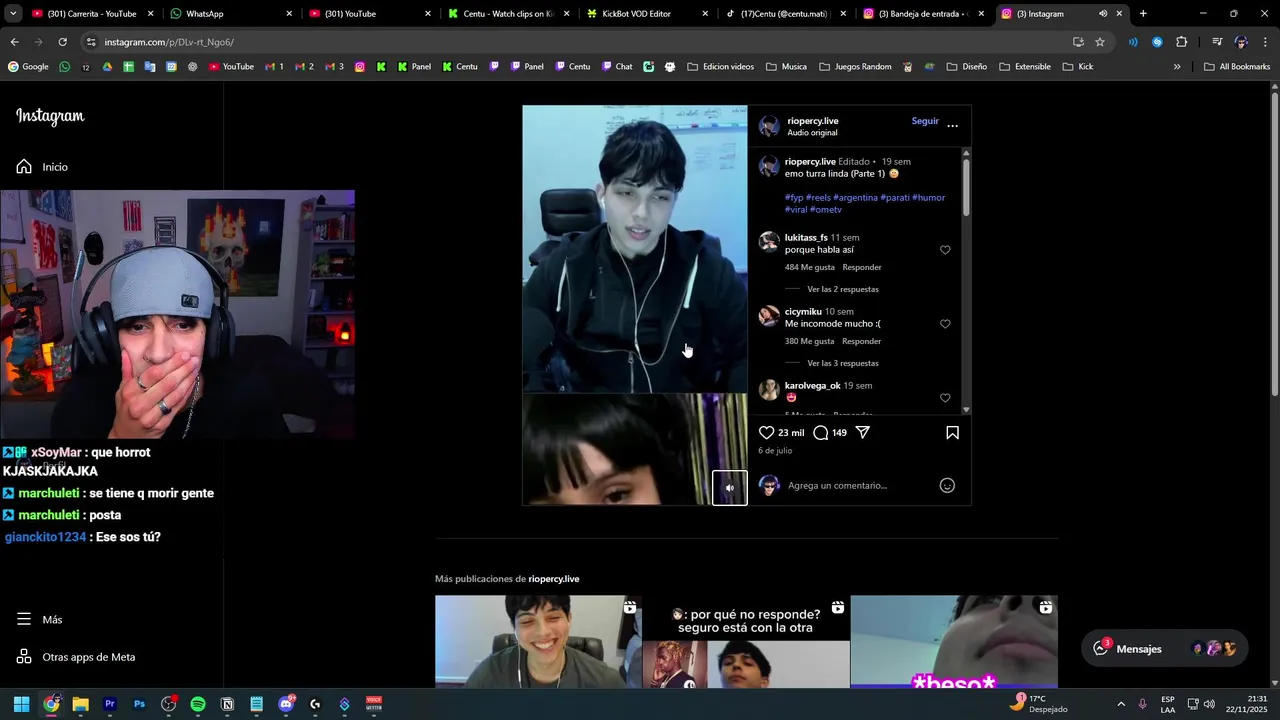Open the #argentina hashtag link

855,198
